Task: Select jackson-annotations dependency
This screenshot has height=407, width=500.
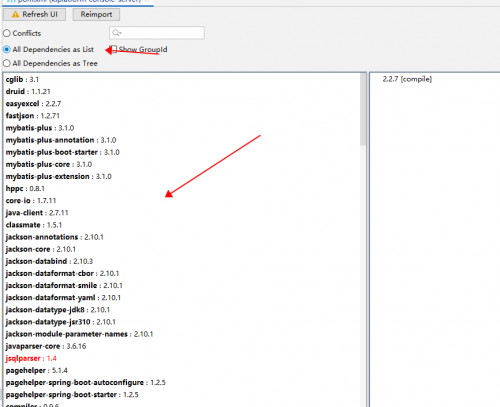Action: tap(55, 237)
